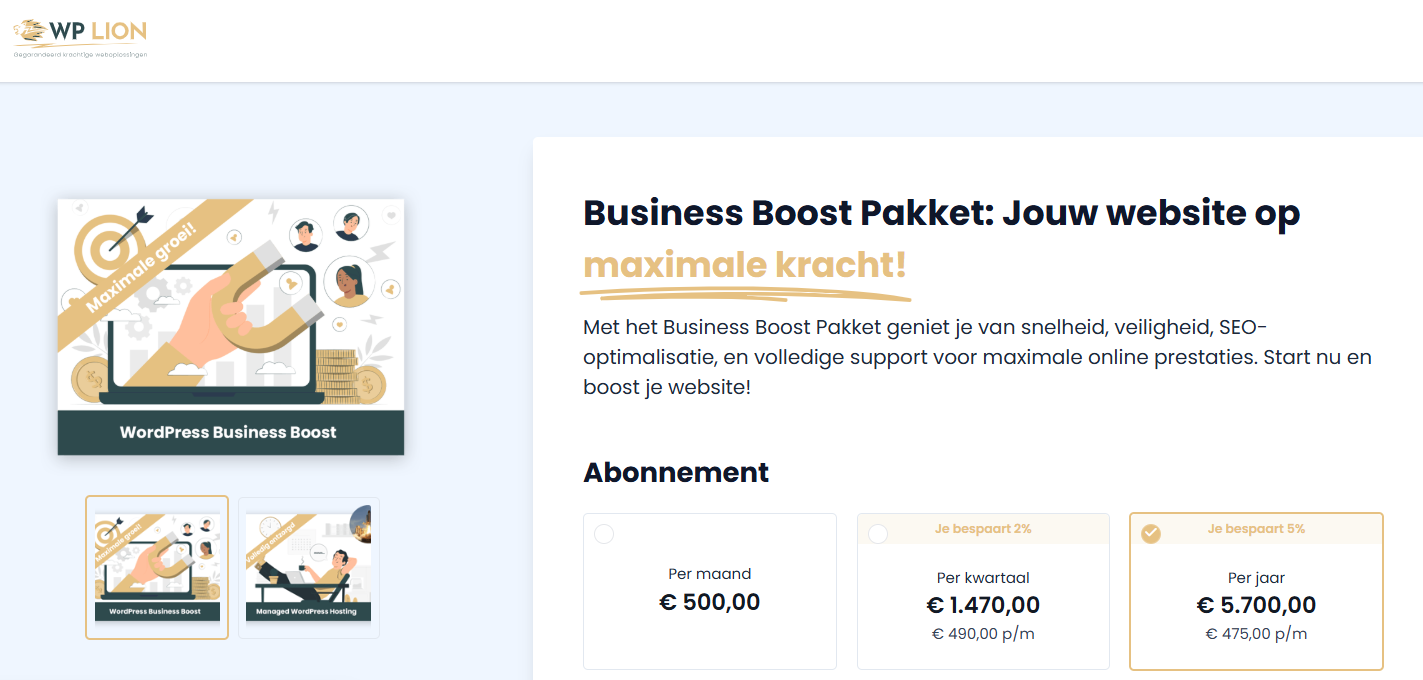Select the WordPress Business Boost thumbnail
The height and width of the screenshot is (680, 1423).
[156, 567]
